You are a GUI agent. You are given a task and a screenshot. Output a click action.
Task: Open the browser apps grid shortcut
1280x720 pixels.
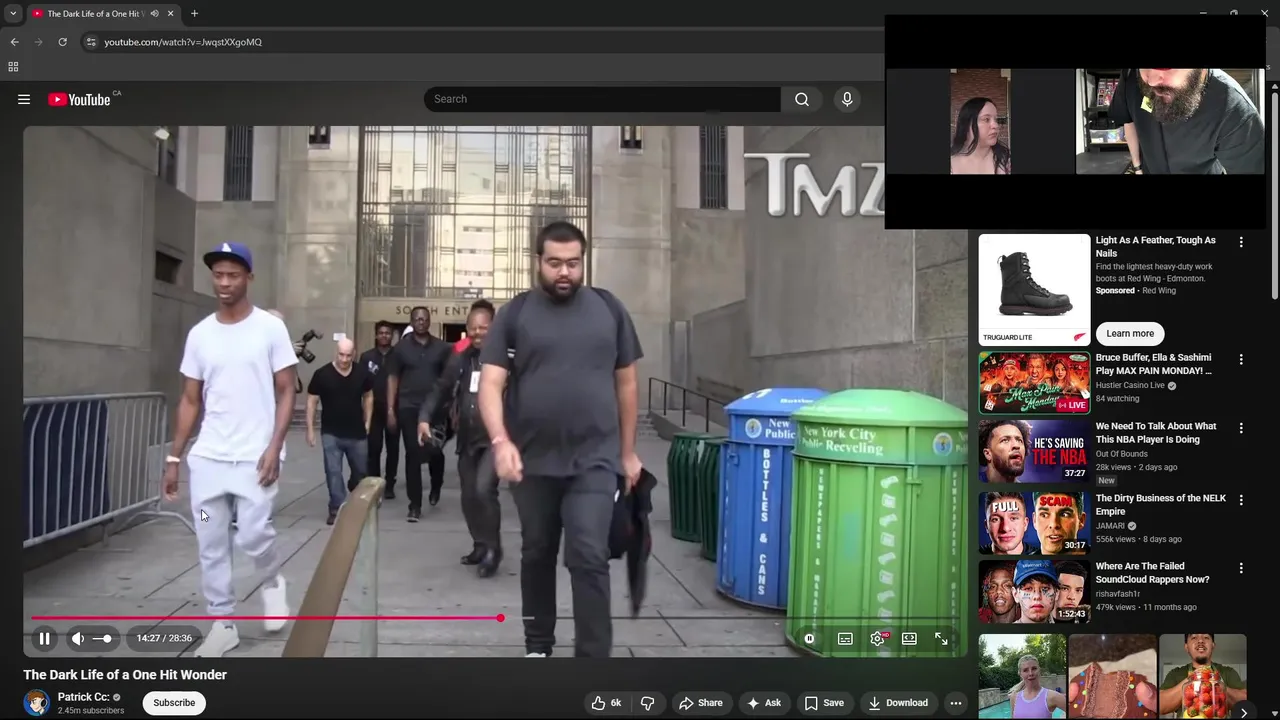click(13, 67)
